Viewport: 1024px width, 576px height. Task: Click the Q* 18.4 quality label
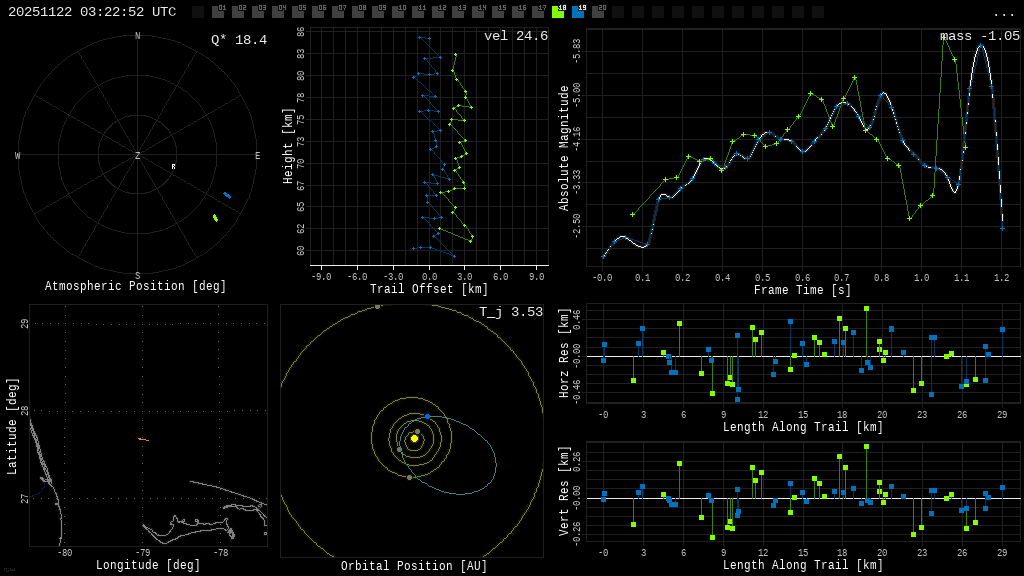coord(238,40)
